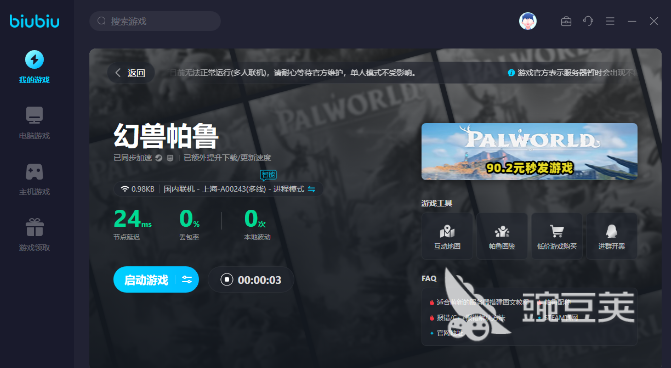Go back with the 返回 button
This screenshot has width=671, height=368.
click(131, 73)
